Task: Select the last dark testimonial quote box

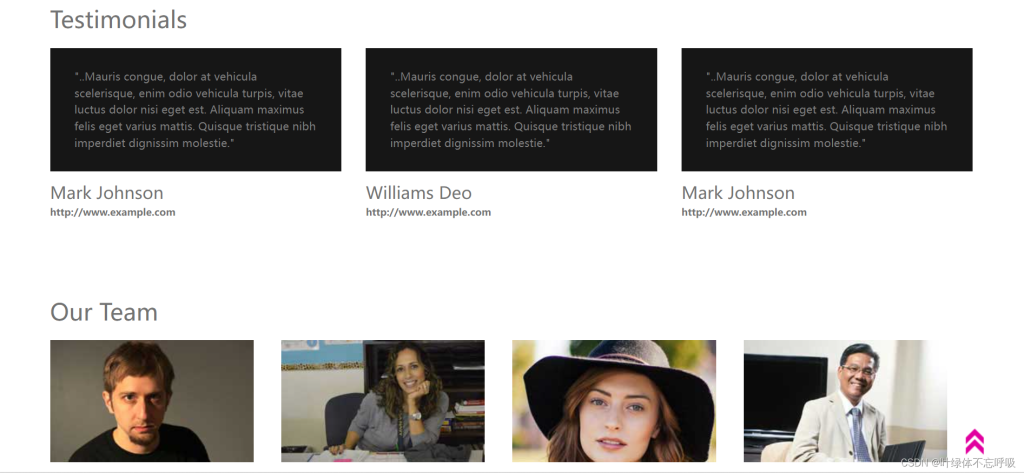Action: 827,110
